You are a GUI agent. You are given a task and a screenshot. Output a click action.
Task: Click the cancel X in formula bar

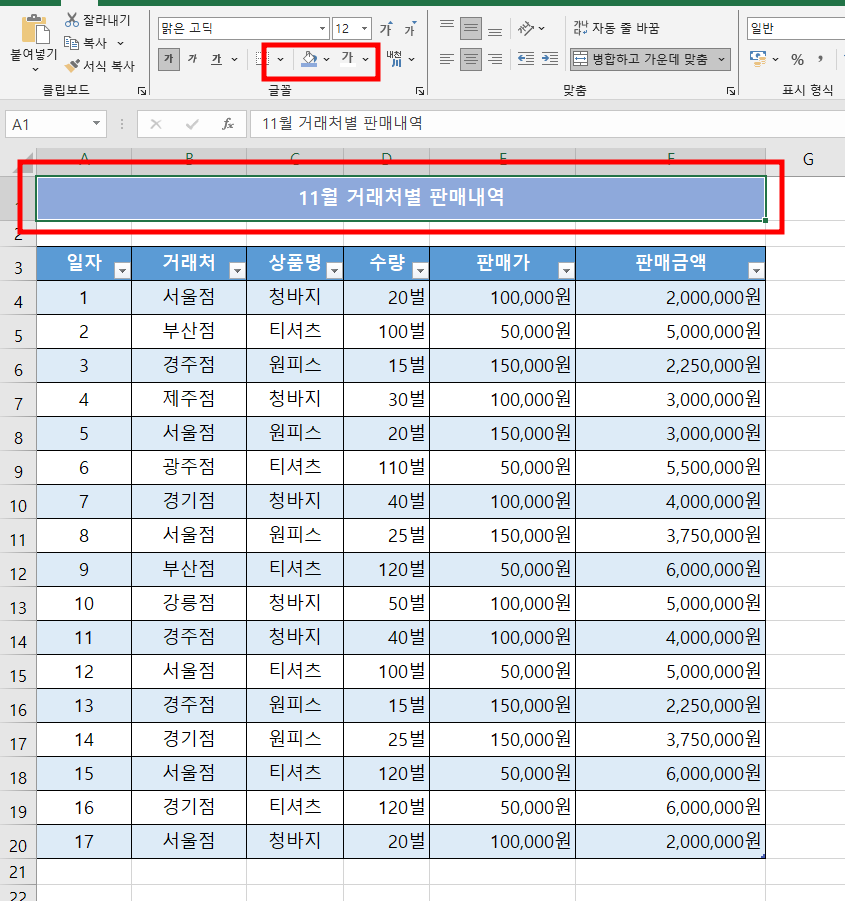(156, 124)
